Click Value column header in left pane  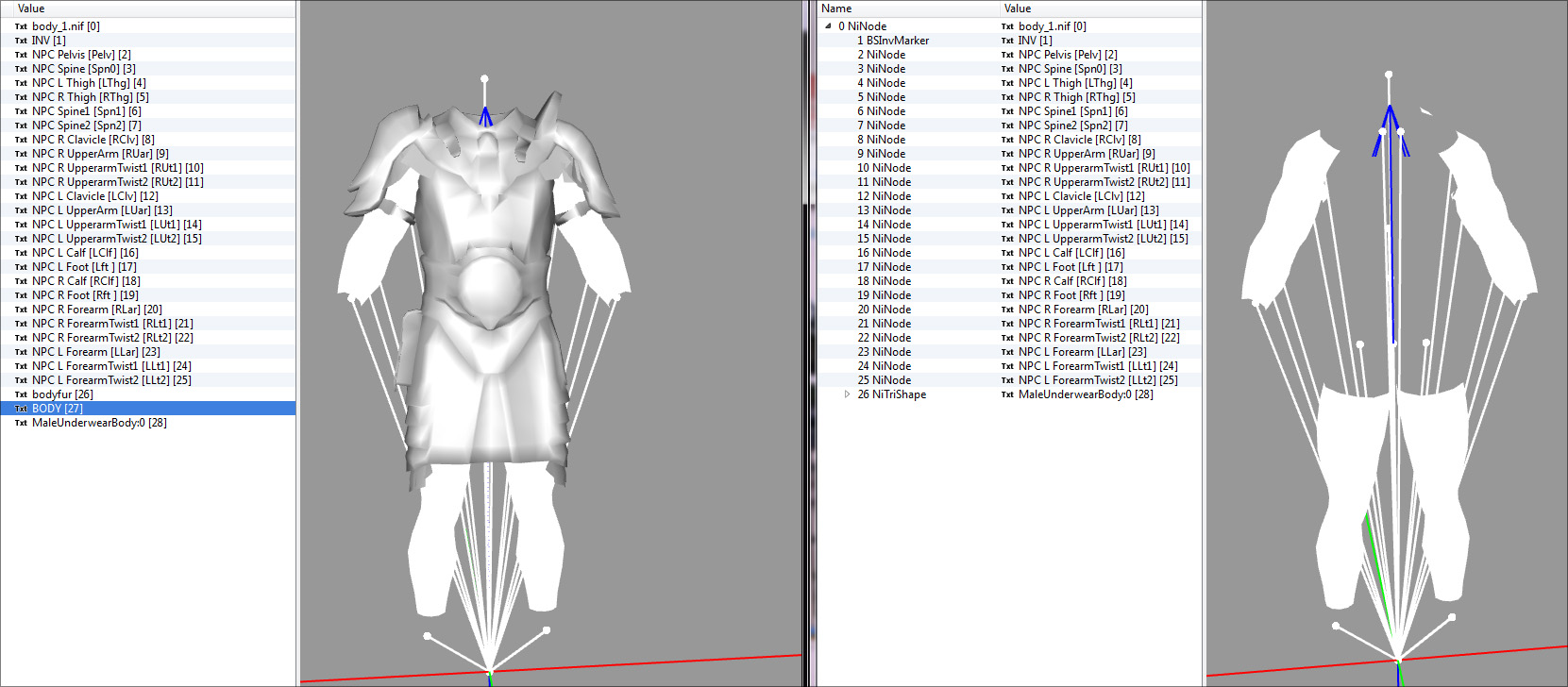pyautogui.click(x=31, y=8)
